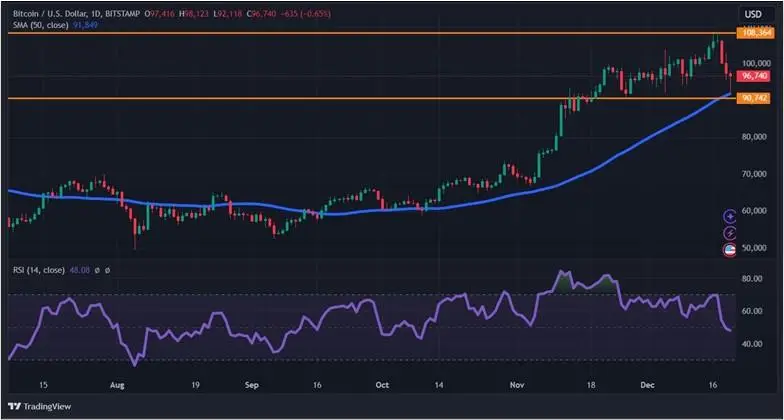Click the US flag economic event icon

(x=730, y=250)
